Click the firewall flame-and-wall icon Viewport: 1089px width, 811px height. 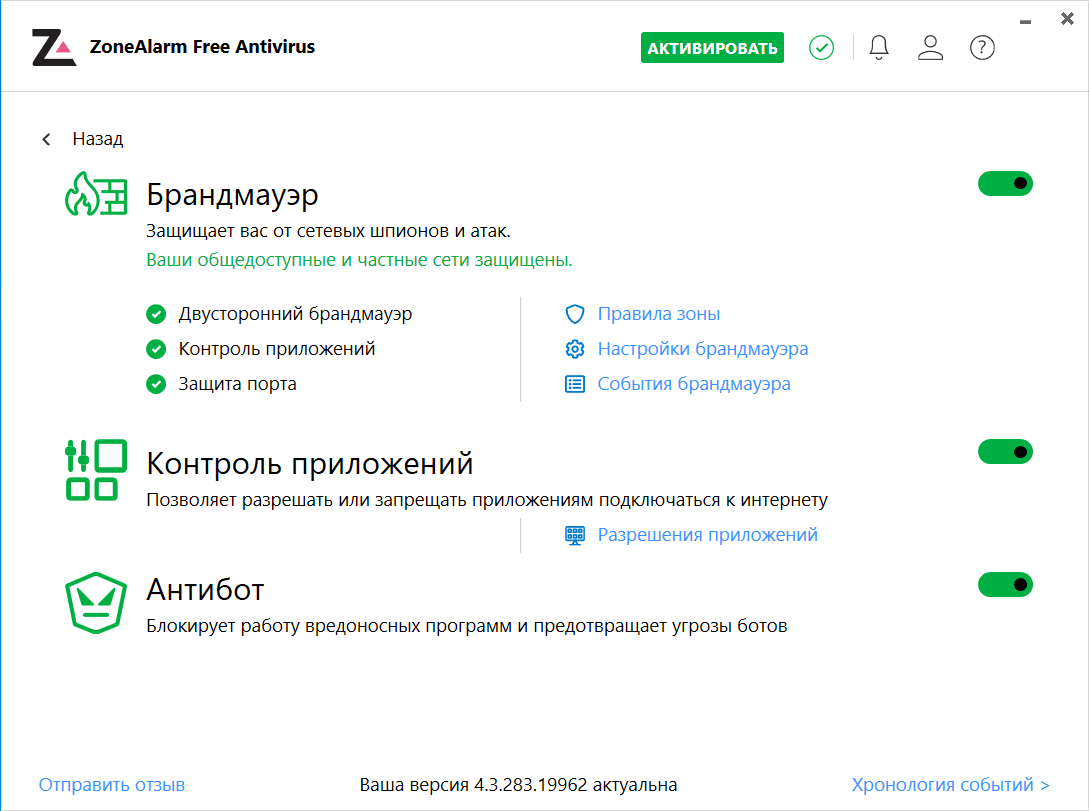(x=96, y=194)
